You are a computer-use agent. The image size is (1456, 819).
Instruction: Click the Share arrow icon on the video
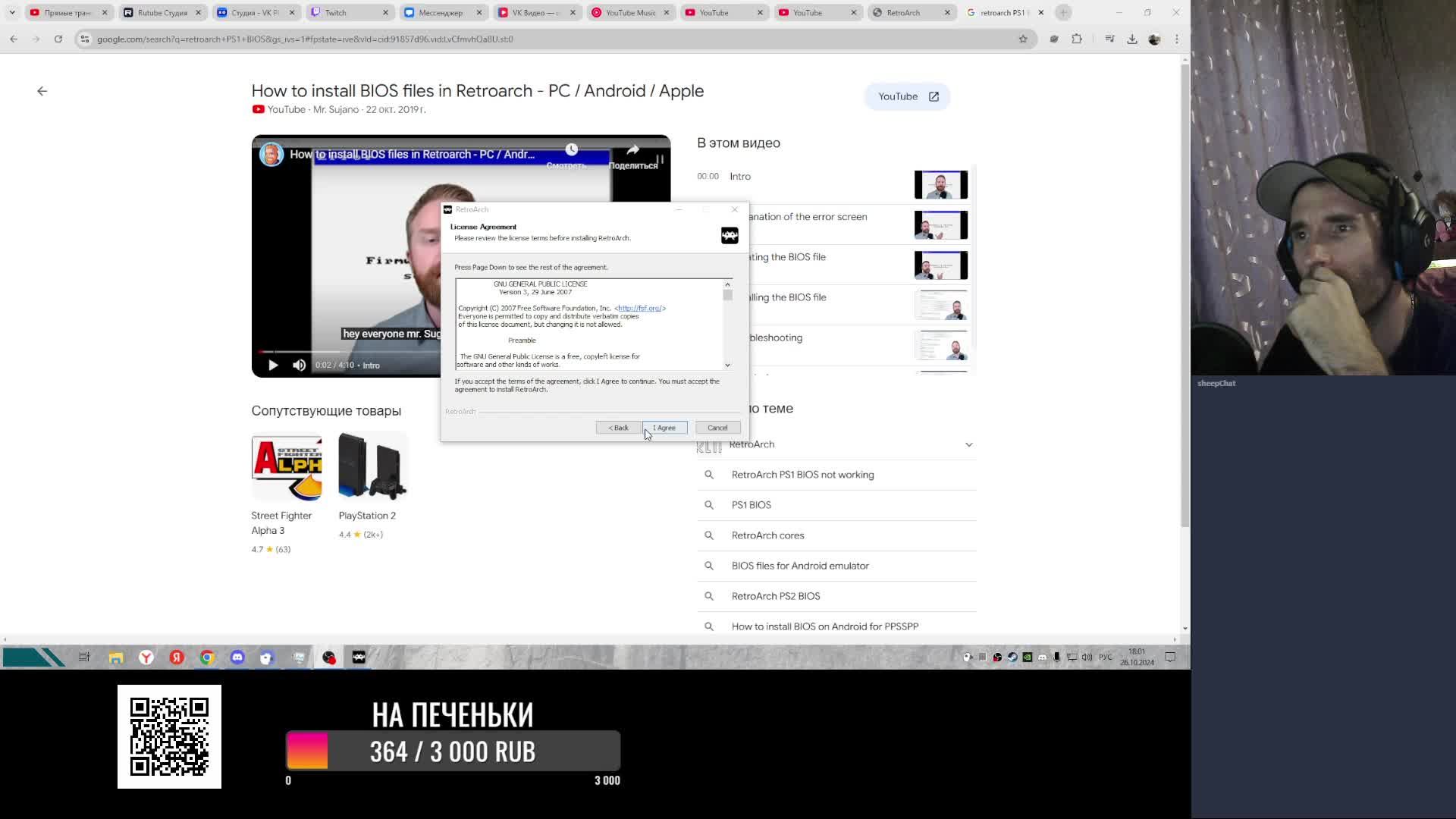click(x=632, y=151)
